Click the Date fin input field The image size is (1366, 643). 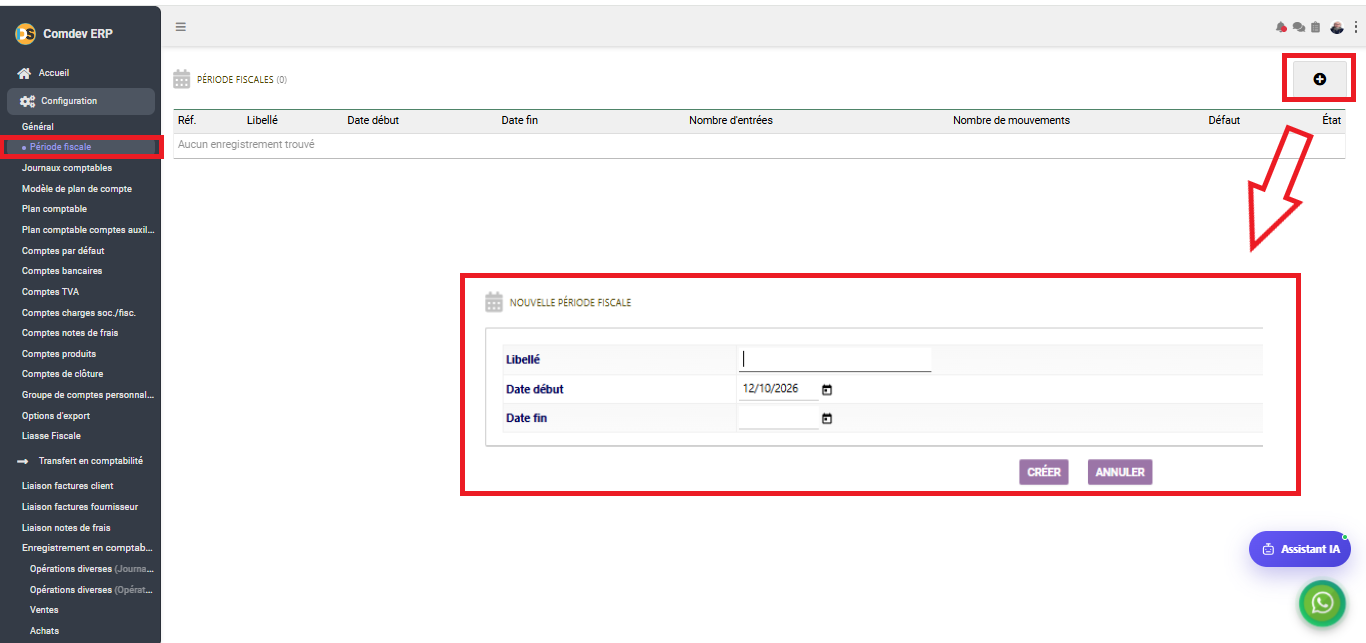[778, 418]
